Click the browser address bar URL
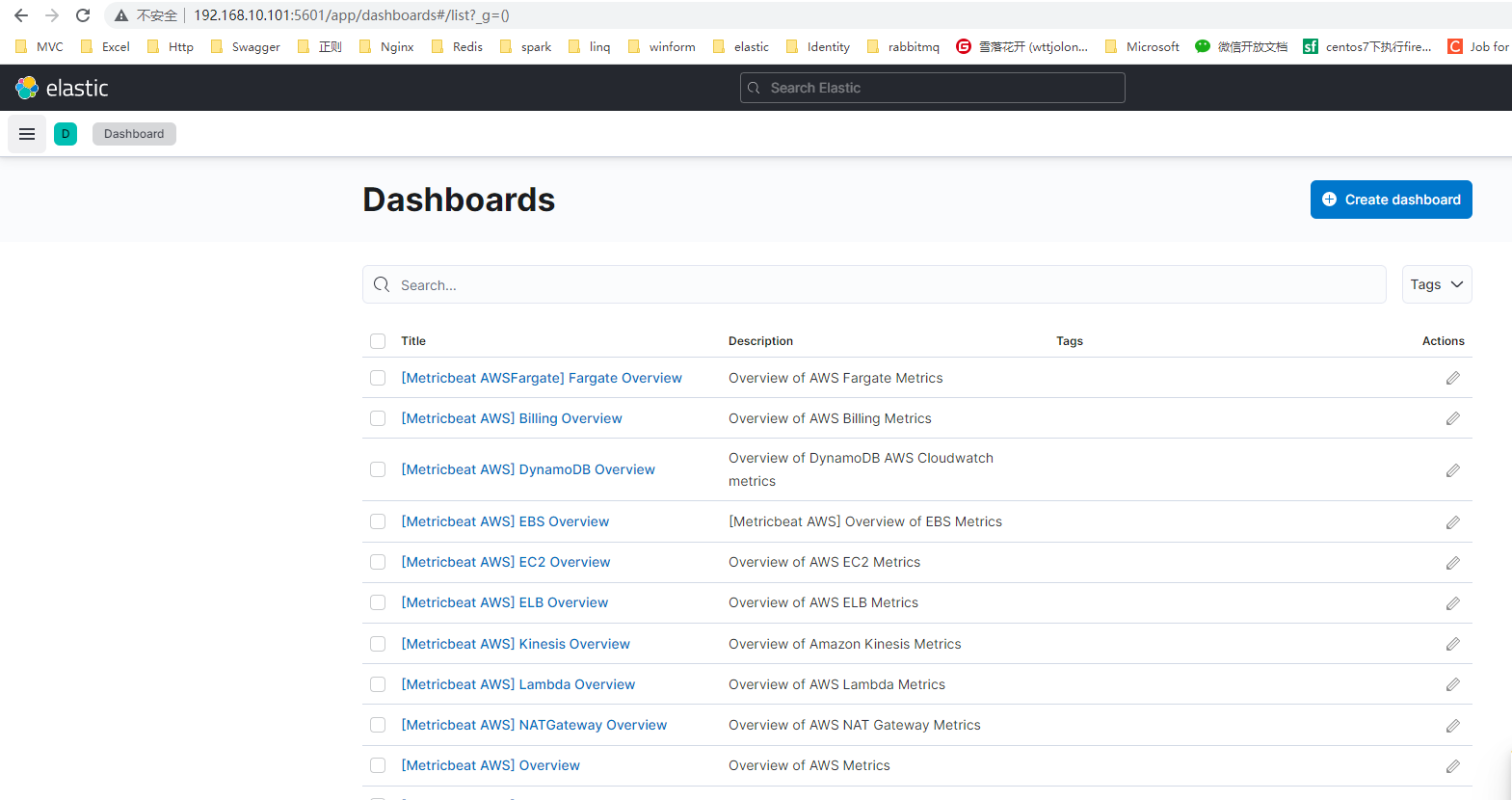This screenshot has width=1512, height=800. [x=352, y=15]
